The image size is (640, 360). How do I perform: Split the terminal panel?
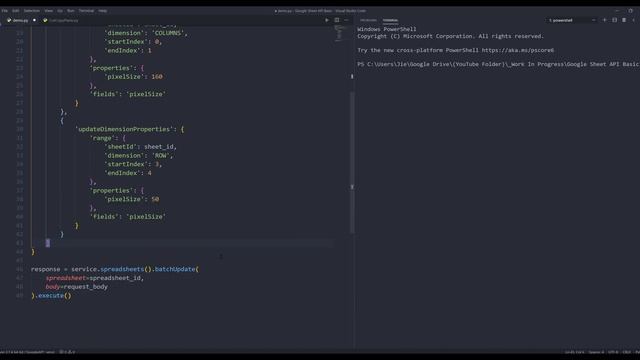coord(614,20)
